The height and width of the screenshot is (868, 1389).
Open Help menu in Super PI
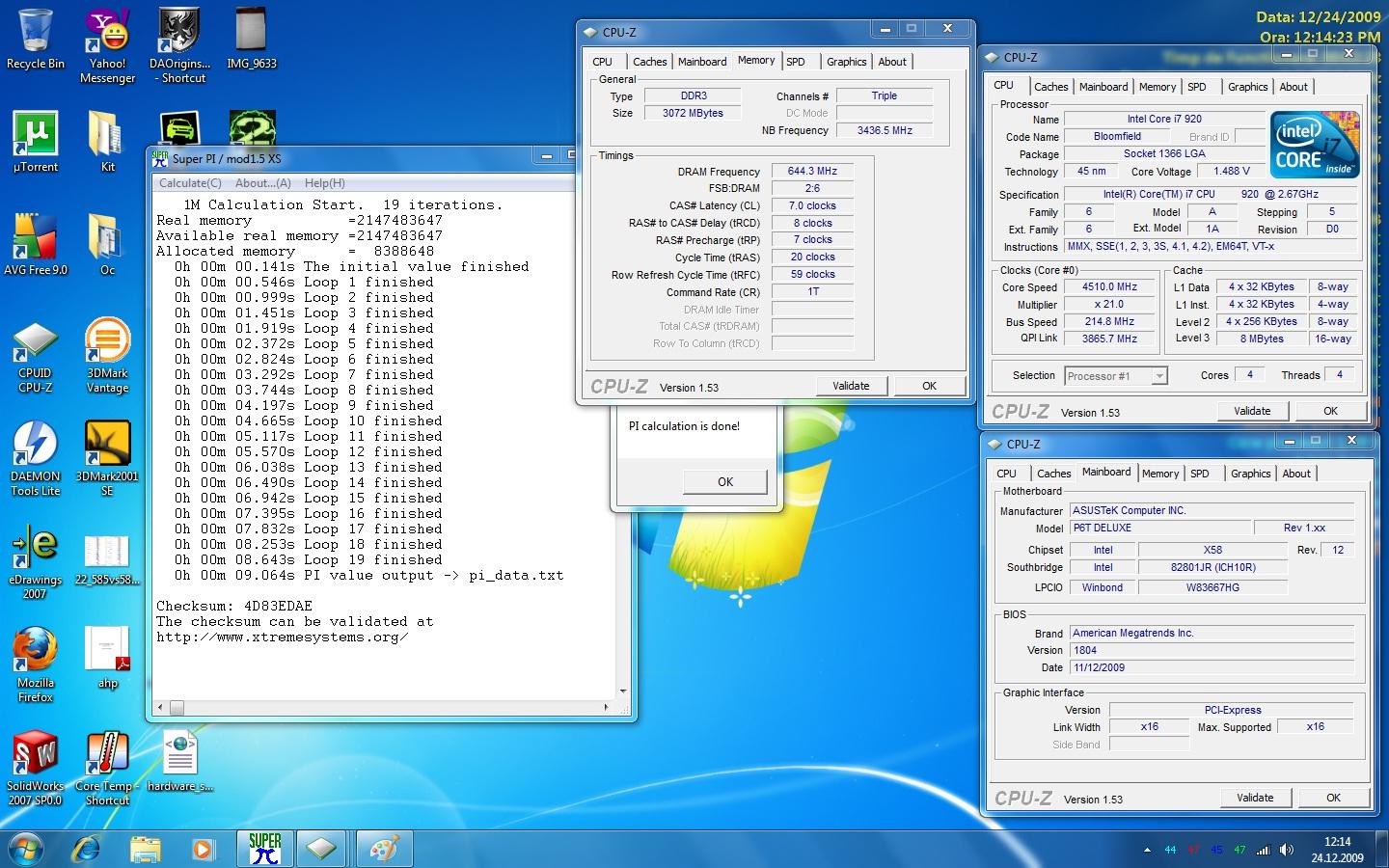pyautogui.click(x=324, y=183)
